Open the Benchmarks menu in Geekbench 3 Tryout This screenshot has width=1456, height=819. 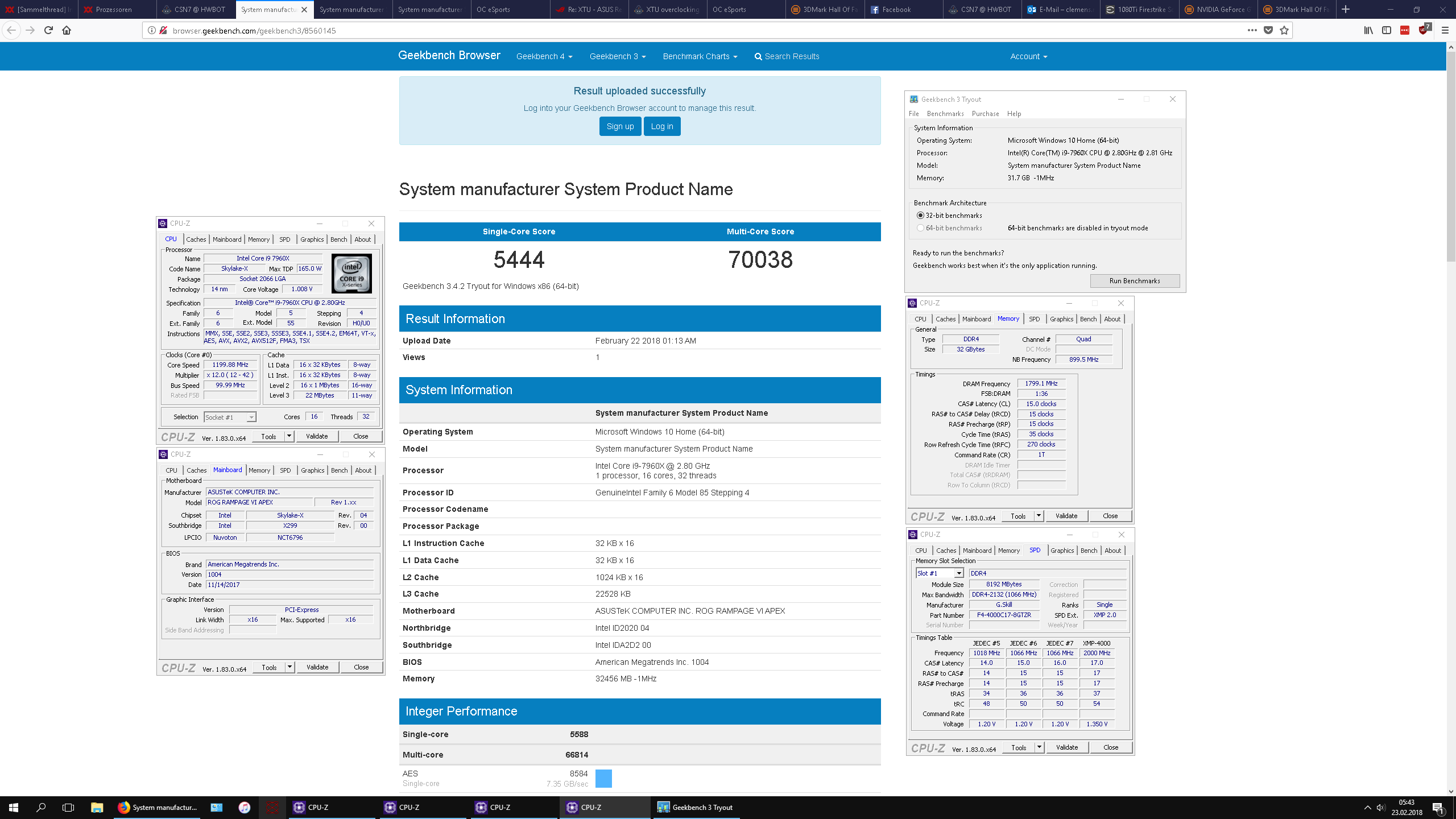coord(945,114)
